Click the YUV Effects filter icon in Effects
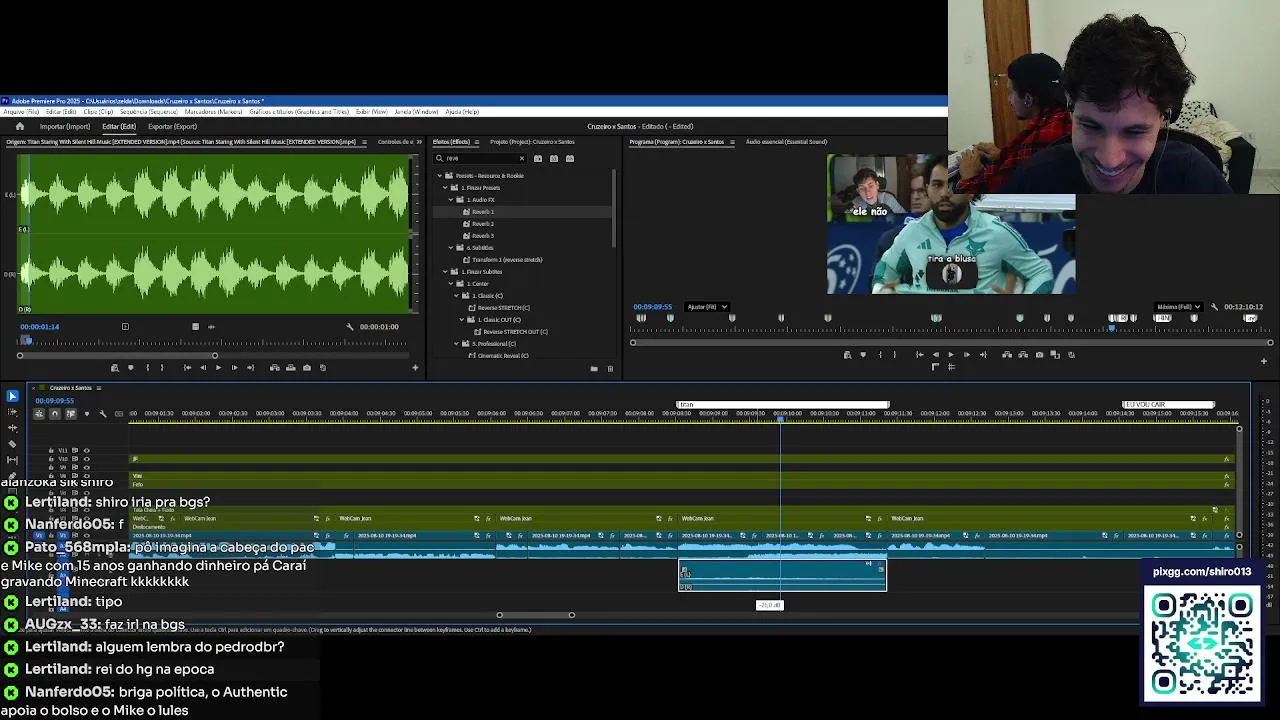Screen dimensions: 1280x720 pyautogui.click(x=570, y=158)
